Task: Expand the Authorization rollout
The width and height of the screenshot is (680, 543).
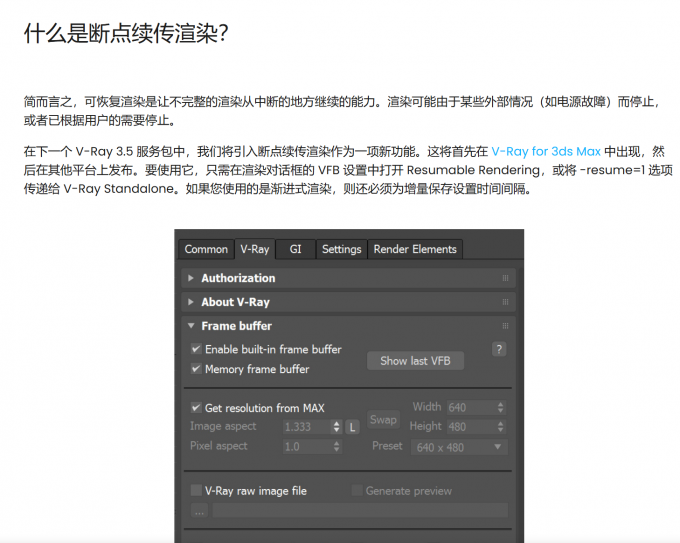Action: [x=348, y=278]
